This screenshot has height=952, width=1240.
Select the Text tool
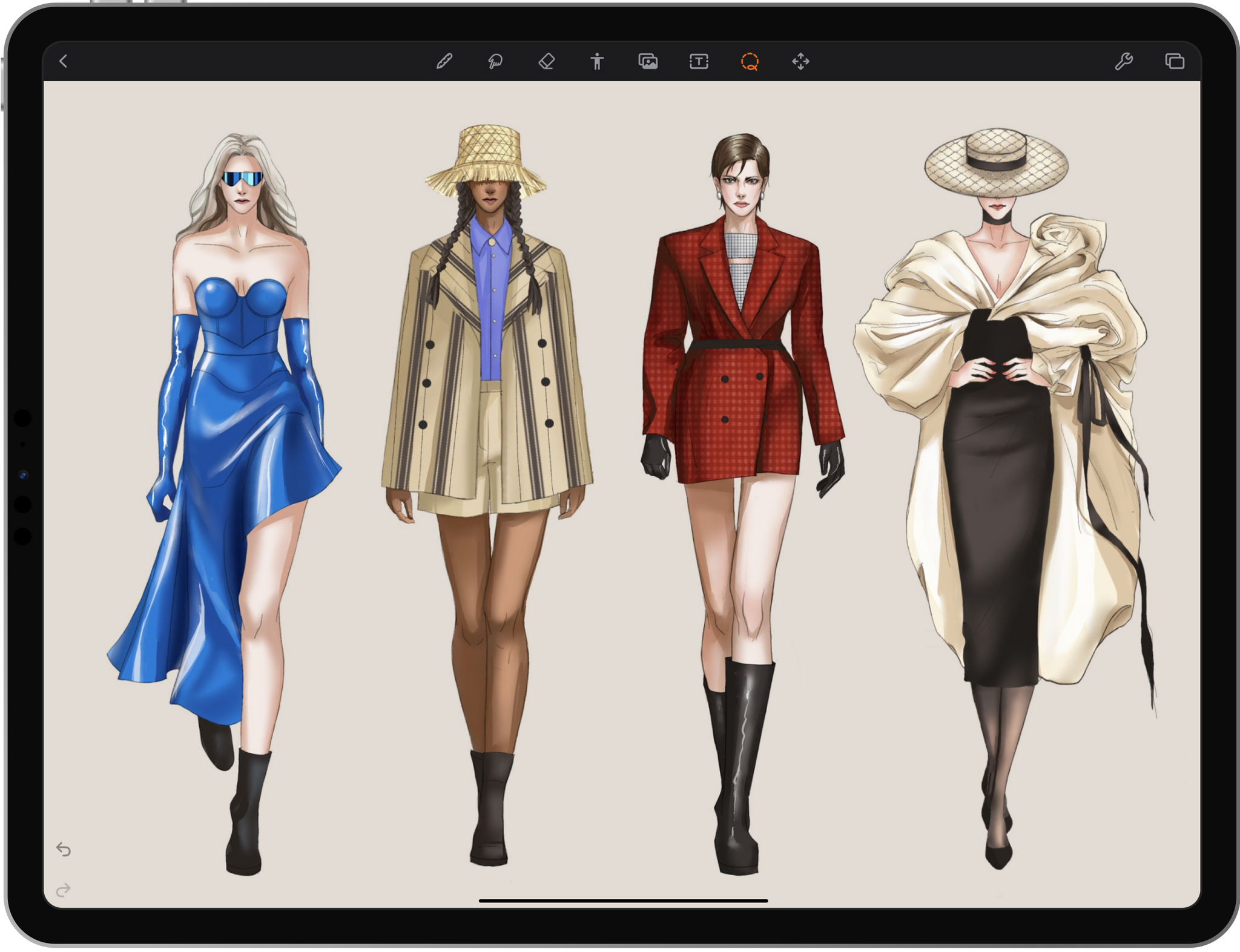point(699,62)
